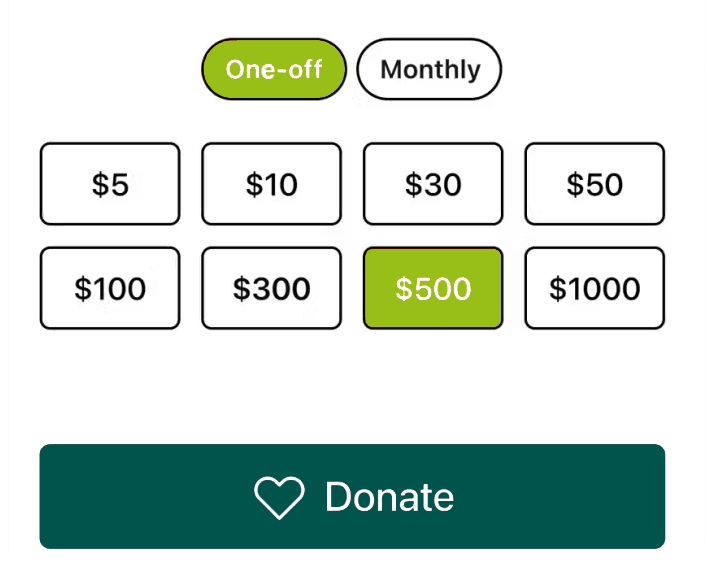Set donation to smallest amount $5
The height and width of the screenshot is (588, 706).
(110, 184)
